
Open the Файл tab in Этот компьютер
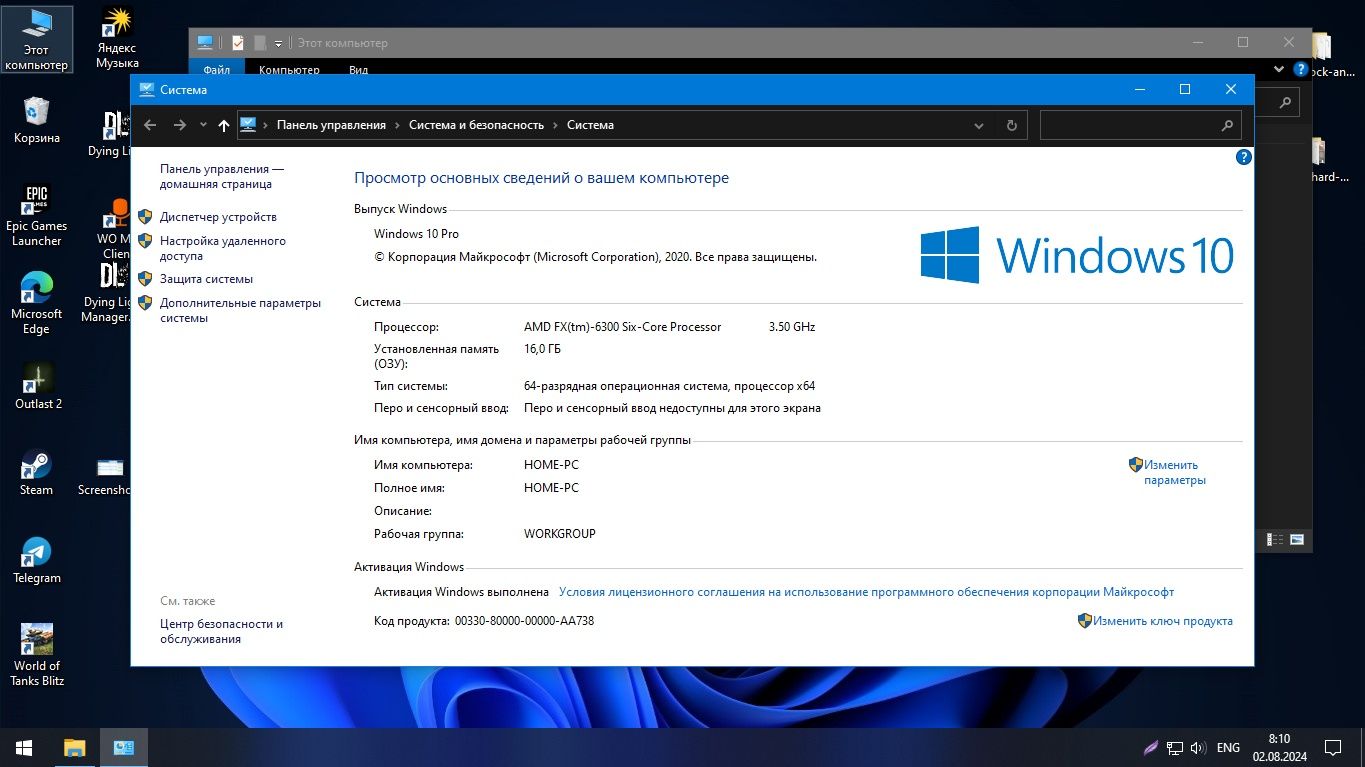tap(216, 69)
